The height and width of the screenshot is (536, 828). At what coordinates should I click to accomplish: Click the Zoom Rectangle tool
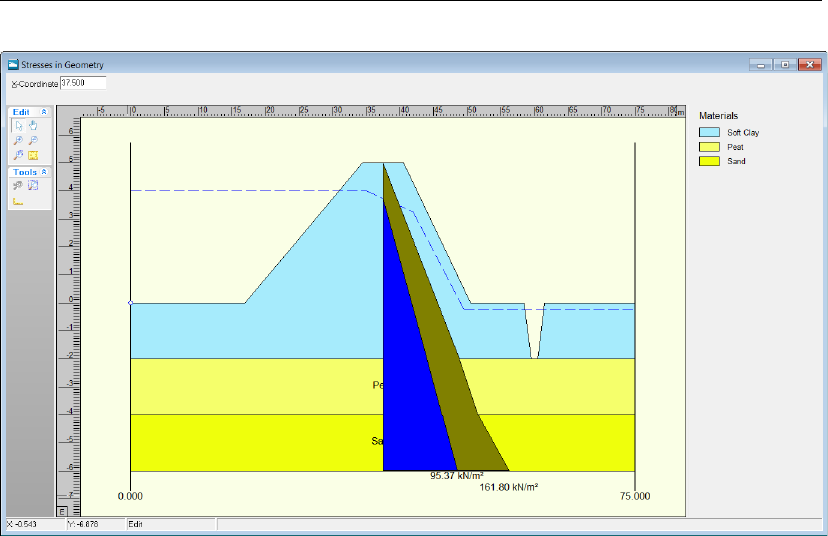click(x=18, y=155)
